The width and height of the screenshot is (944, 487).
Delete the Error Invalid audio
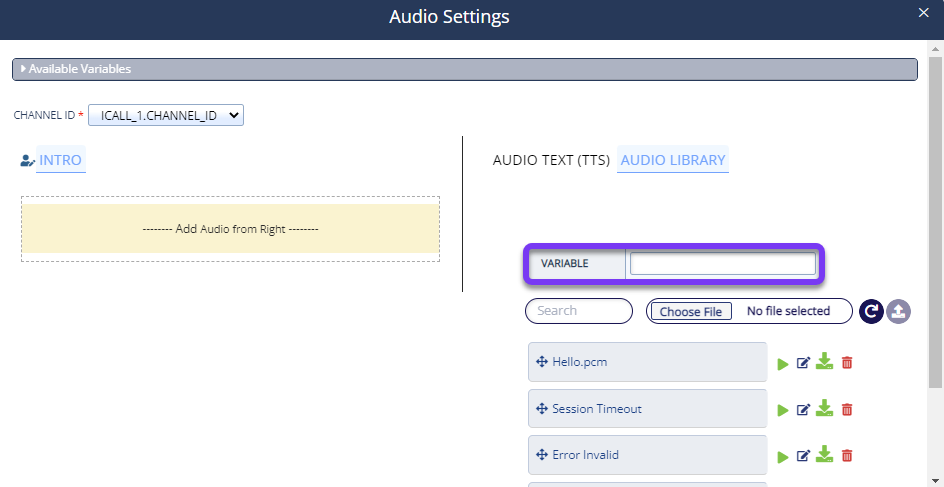coord(847,456)
